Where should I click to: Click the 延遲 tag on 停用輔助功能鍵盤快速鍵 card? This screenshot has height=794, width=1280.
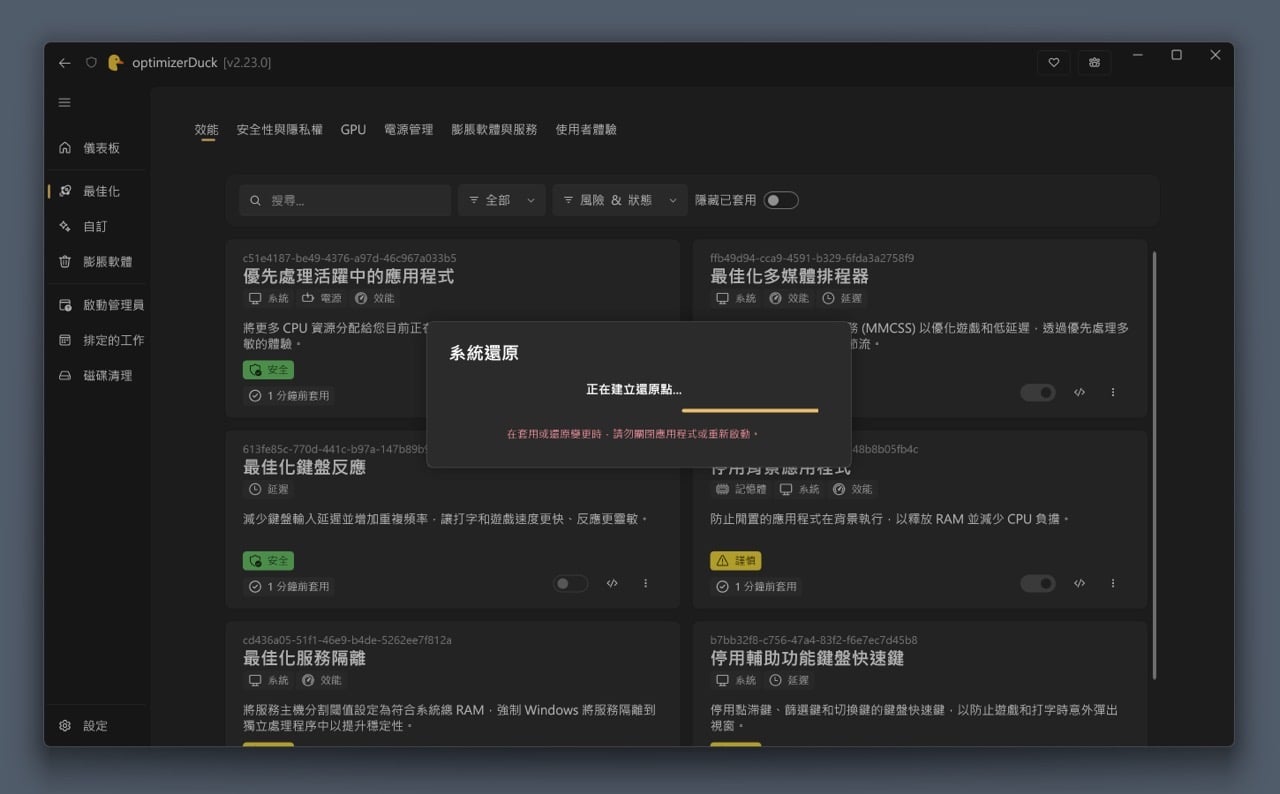(x=789, y=680)
